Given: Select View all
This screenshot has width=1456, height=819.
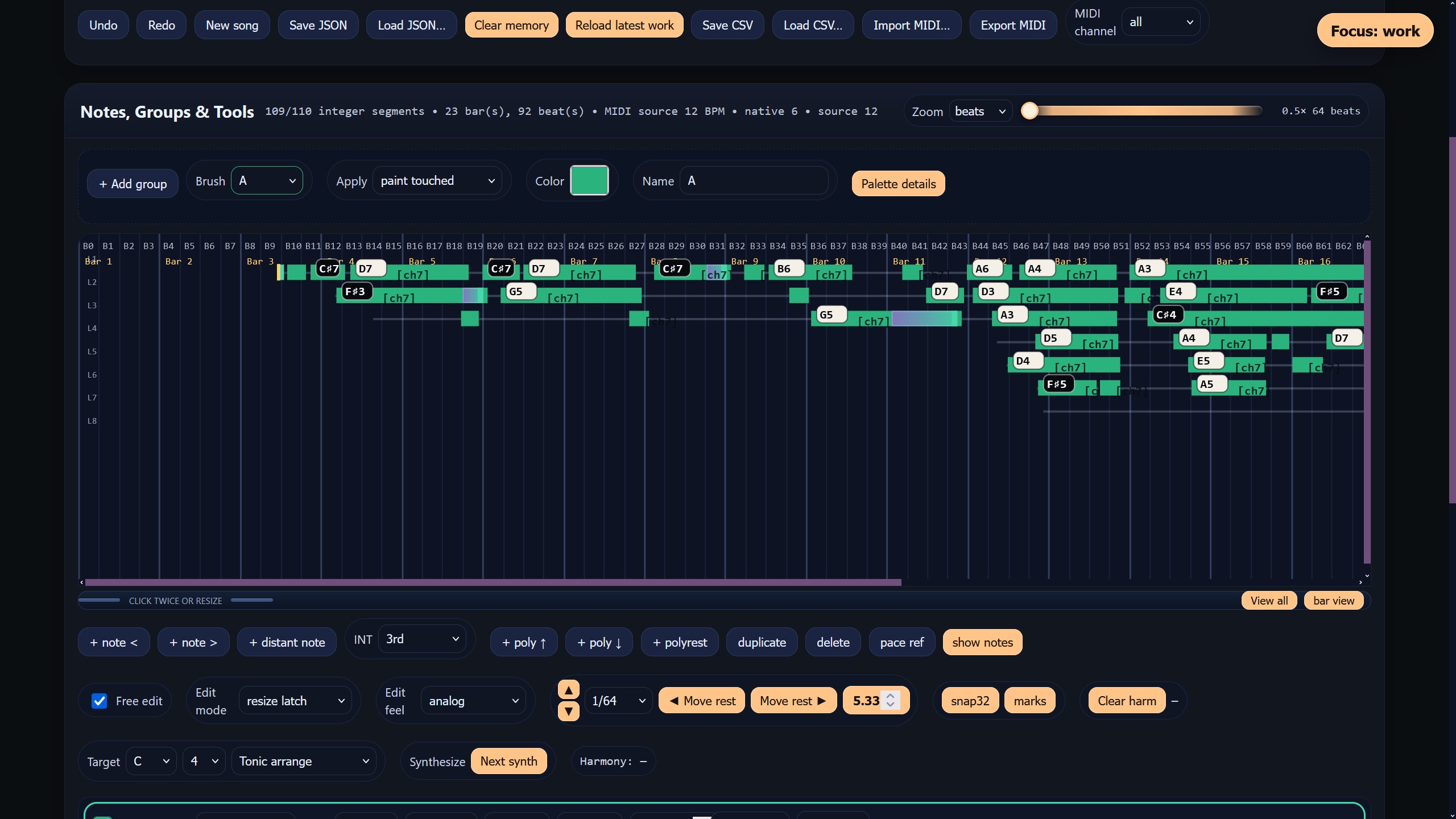Looking at the screenshot, I should click(x=1269, y=601).
